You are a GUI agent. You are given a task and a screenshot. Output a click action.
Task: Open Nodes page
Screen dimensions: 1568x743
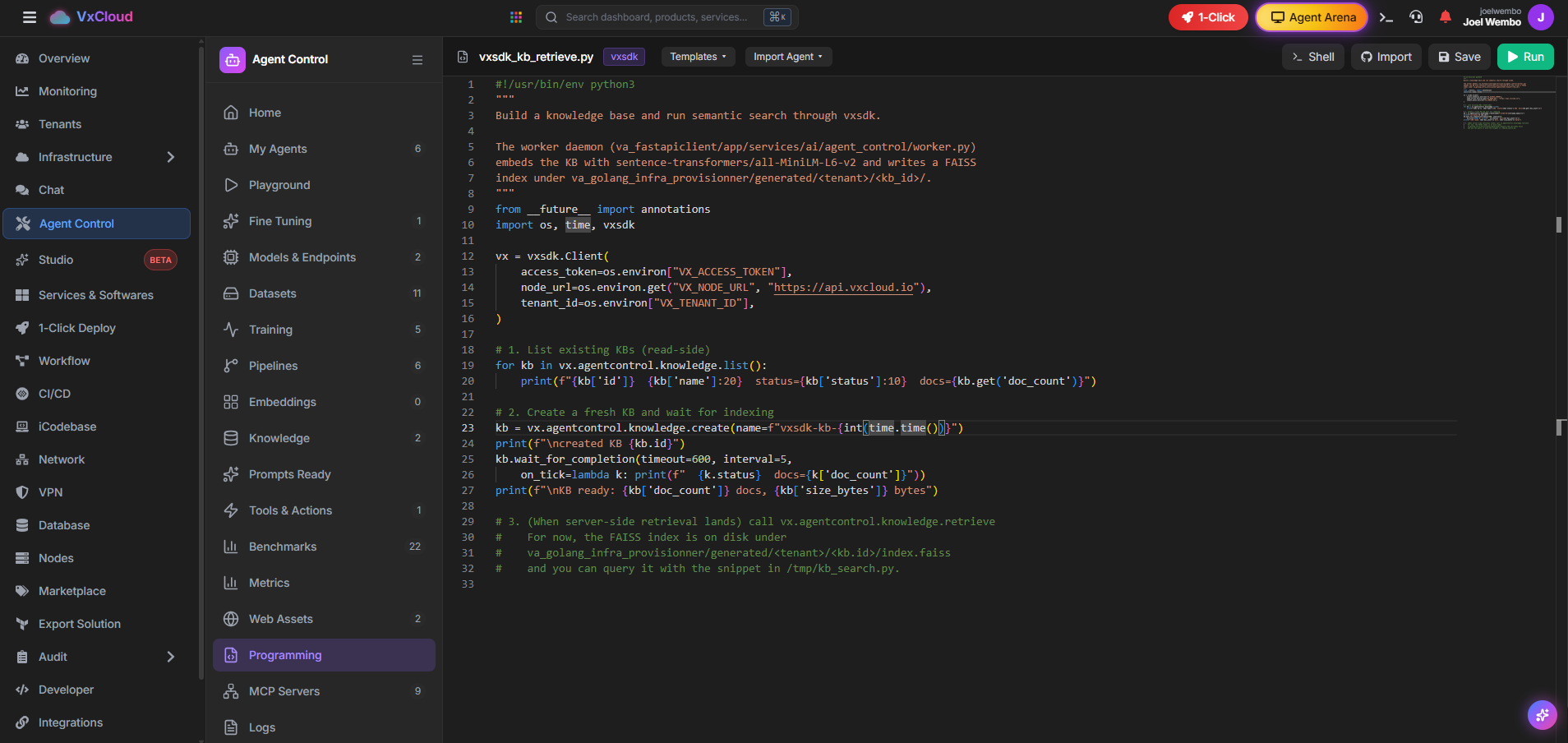[99, 558]
